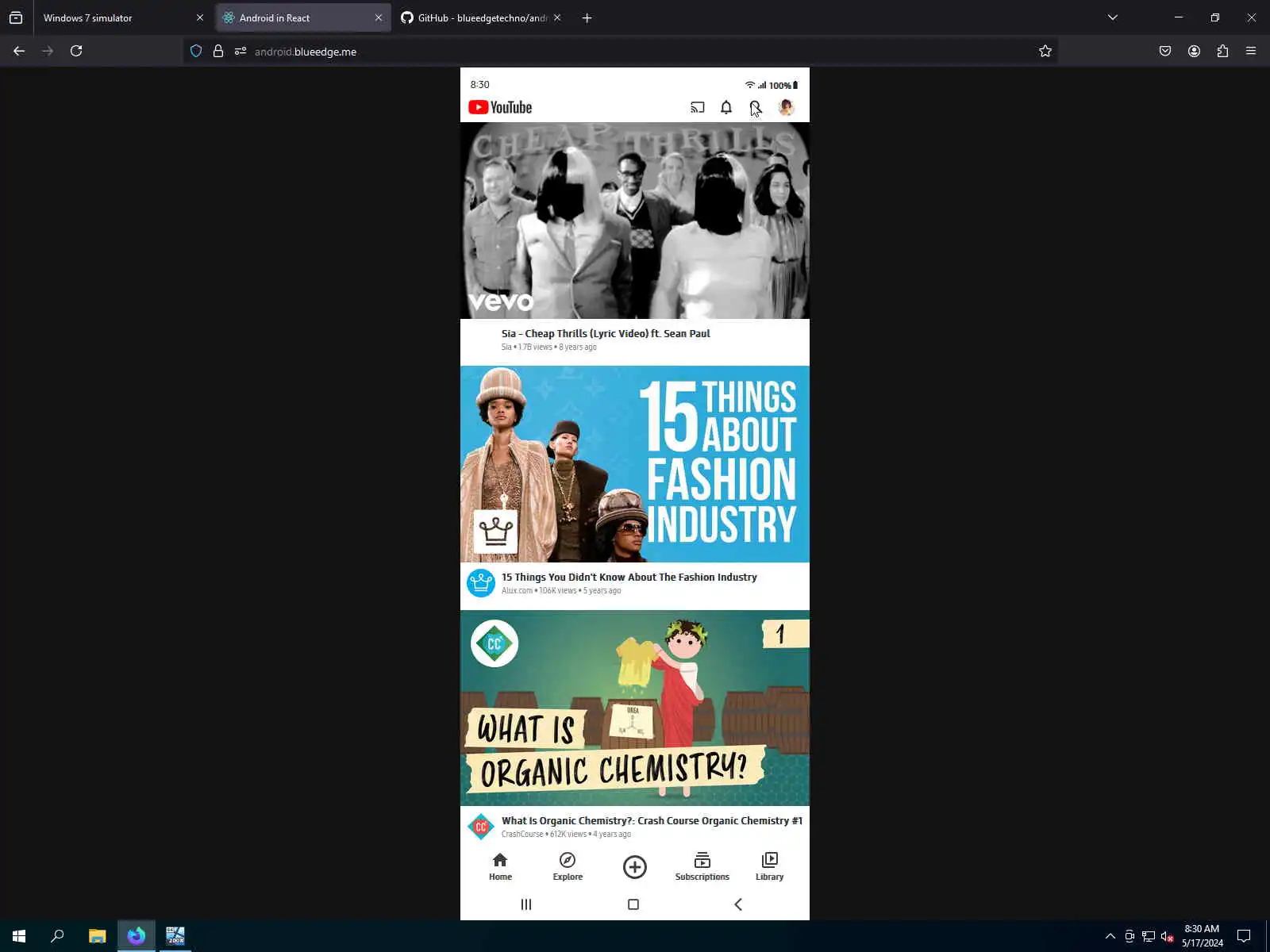This screenshot has height=952, width=1270.
Task: Play the 15 Things About Fashion Industry thumbnail
Action: click(635, 464)
